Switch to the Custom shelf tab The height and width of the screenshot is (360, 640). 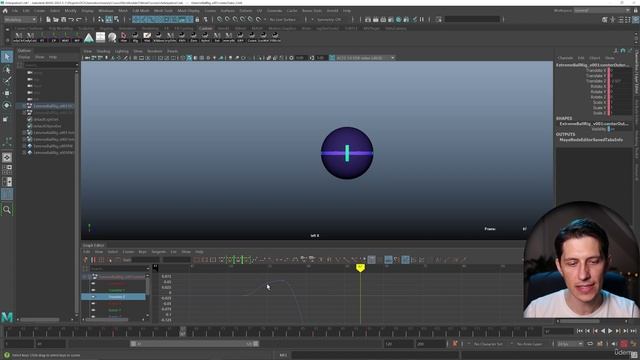(x=205, y=29)
